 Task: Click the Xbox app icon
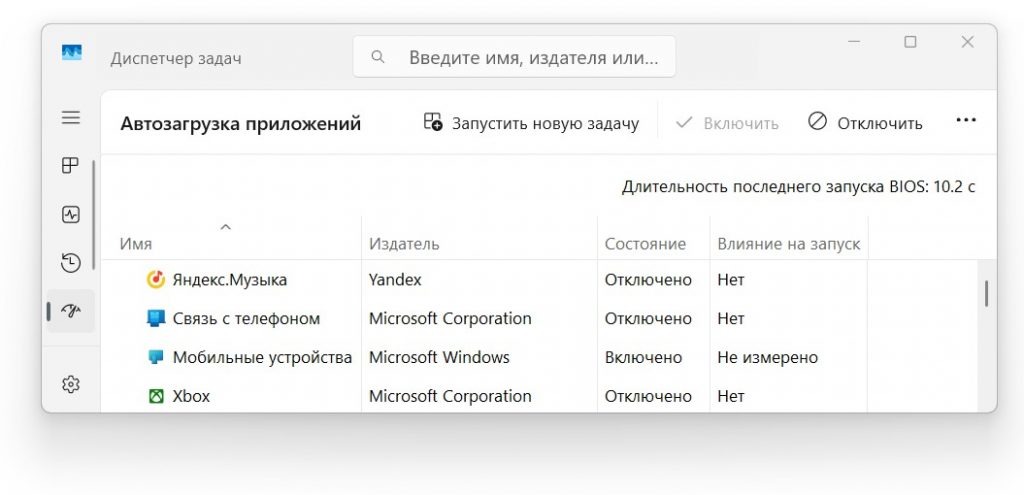click(155, 396)
